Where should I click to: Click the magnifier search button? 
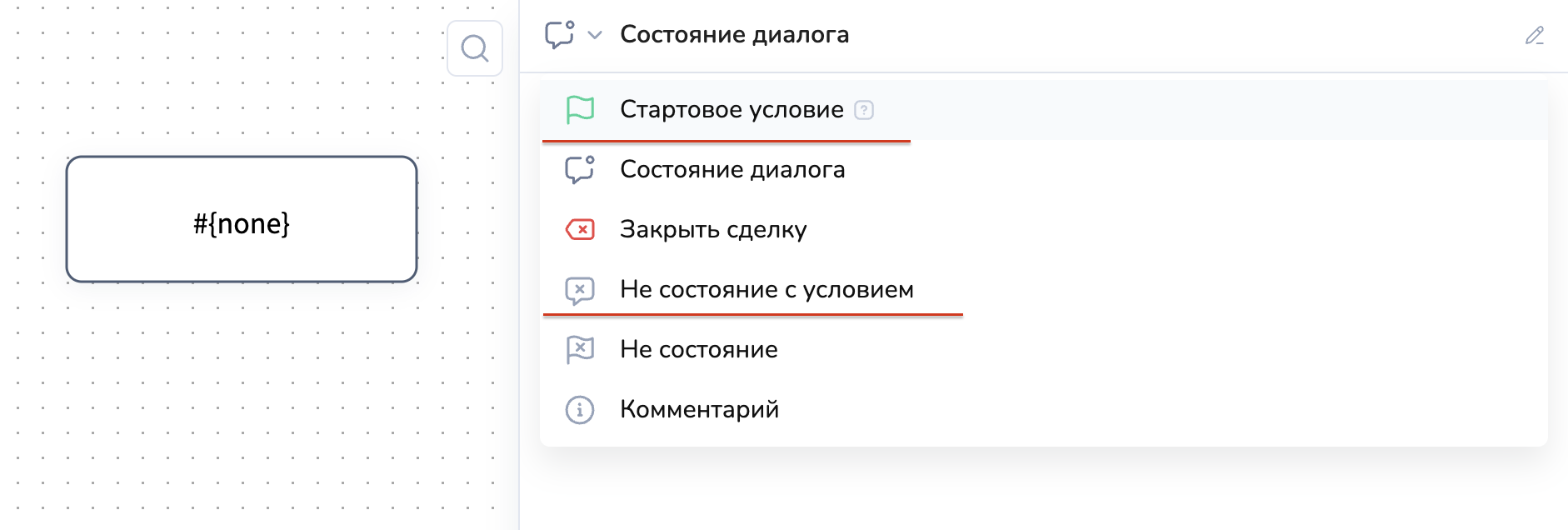pyautogui.click(x=475, y=48)
